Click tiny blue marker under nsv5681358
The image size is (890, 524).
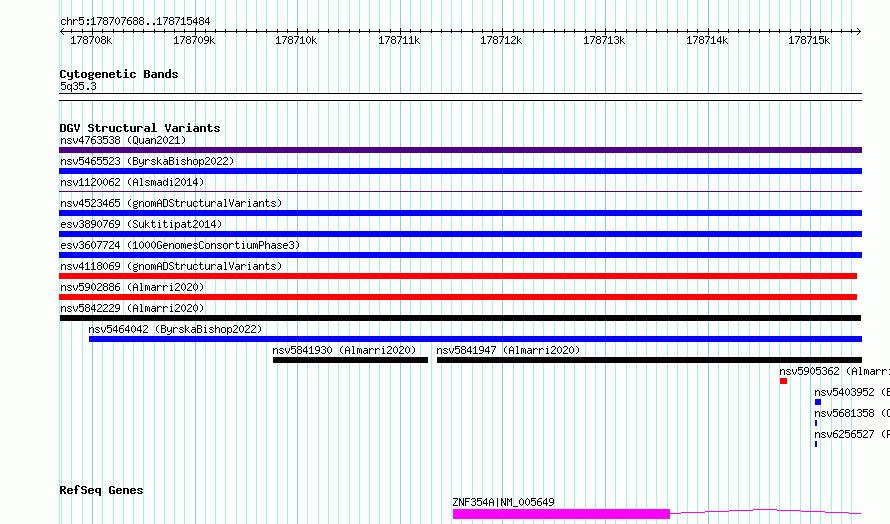[x=816, y=423]
